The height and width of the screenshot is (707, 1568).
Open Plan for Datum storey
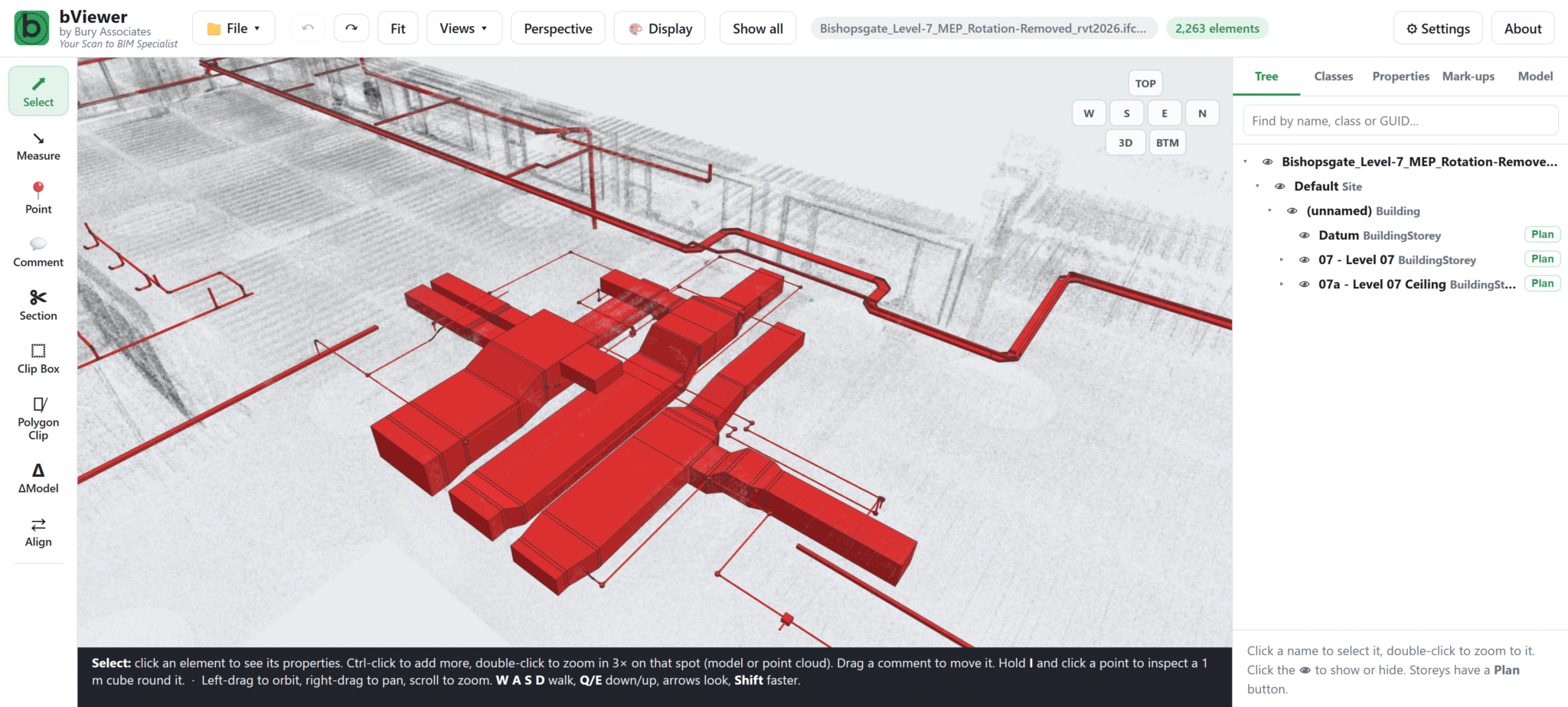point(1542,235)
